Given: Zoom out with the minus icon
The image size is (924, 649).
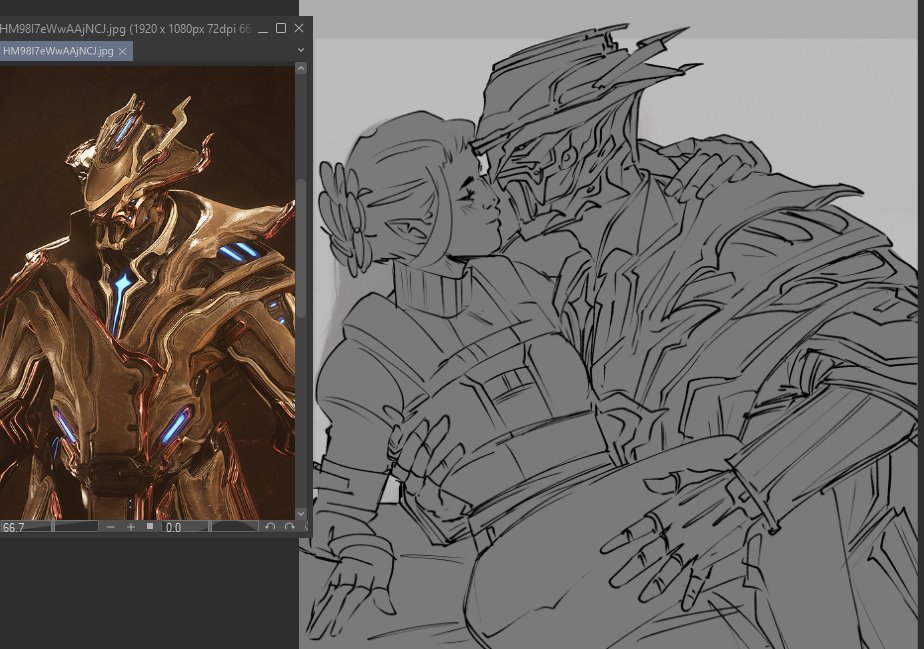Looking at the screenshot, I should [x=110, y=527].
